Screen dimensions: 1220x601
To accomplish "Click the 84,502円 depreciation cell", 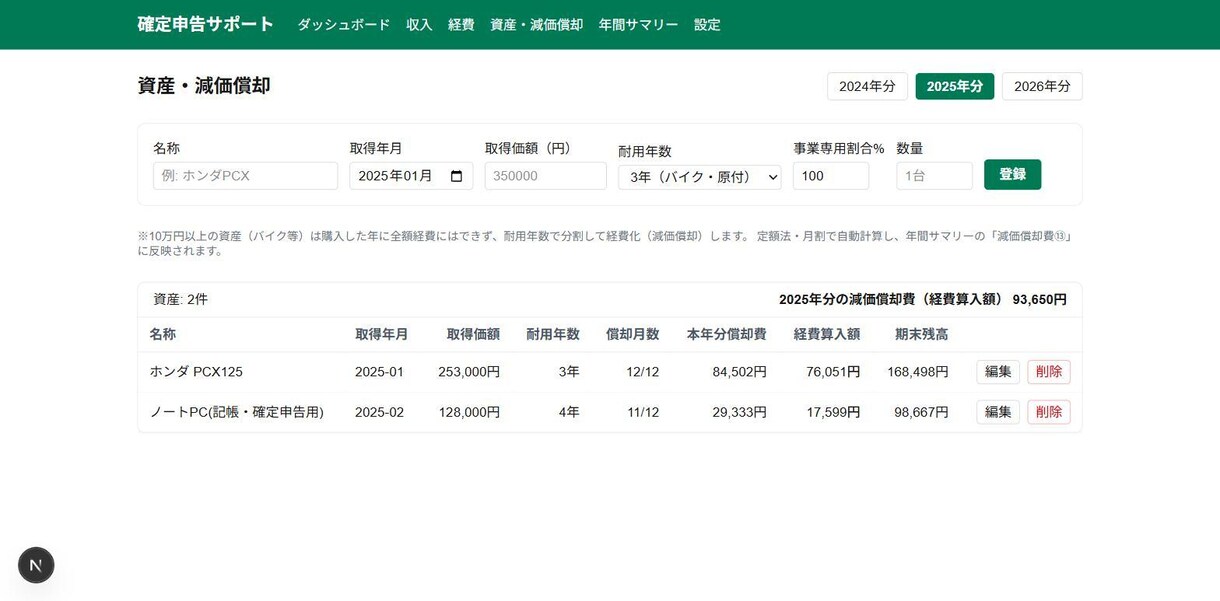I will pos(739,372).
